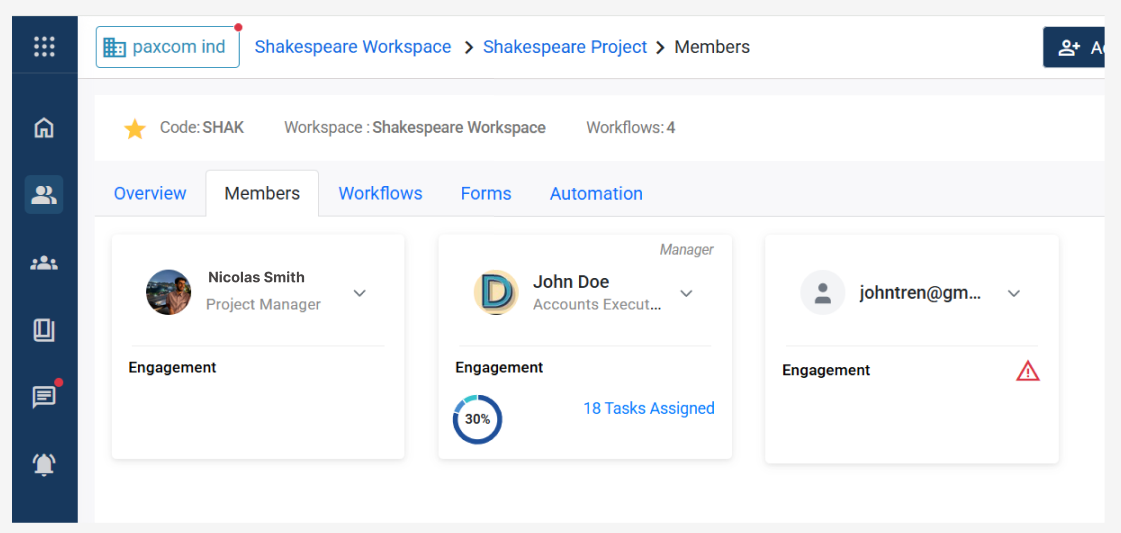
Task: Open the Automation tab
Action: [596, 194]
